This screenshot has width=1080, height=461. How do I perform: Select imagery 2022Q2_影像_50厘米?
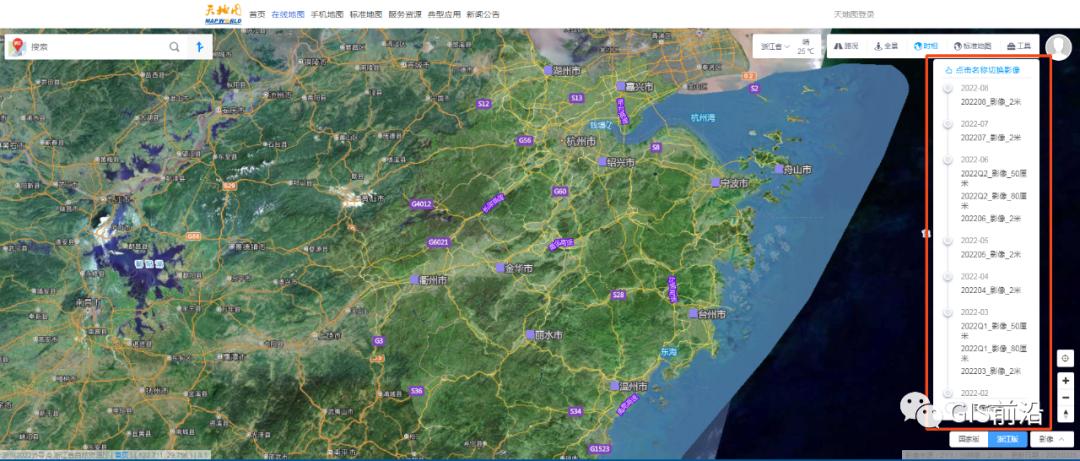coord(993,178)
